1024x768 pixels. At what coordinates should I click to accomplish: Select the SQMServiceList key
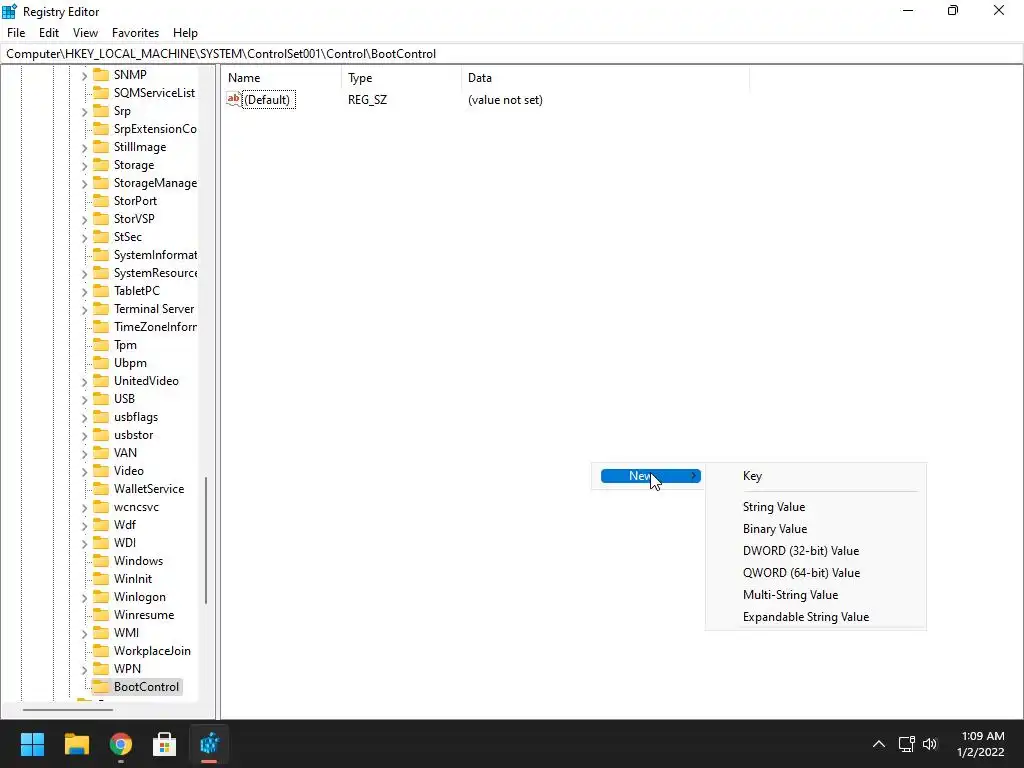tap(154, 93)
